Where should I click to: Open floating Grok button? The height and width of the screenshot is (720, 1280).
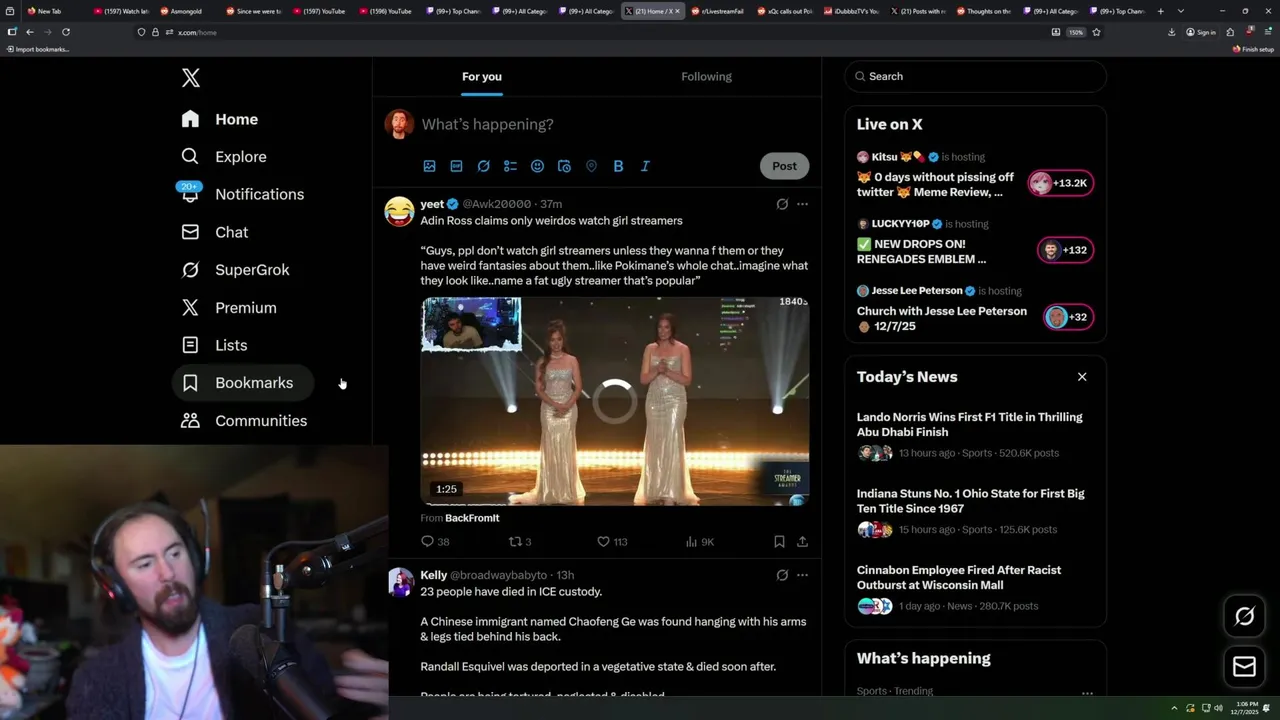[x=1244, y=616]
